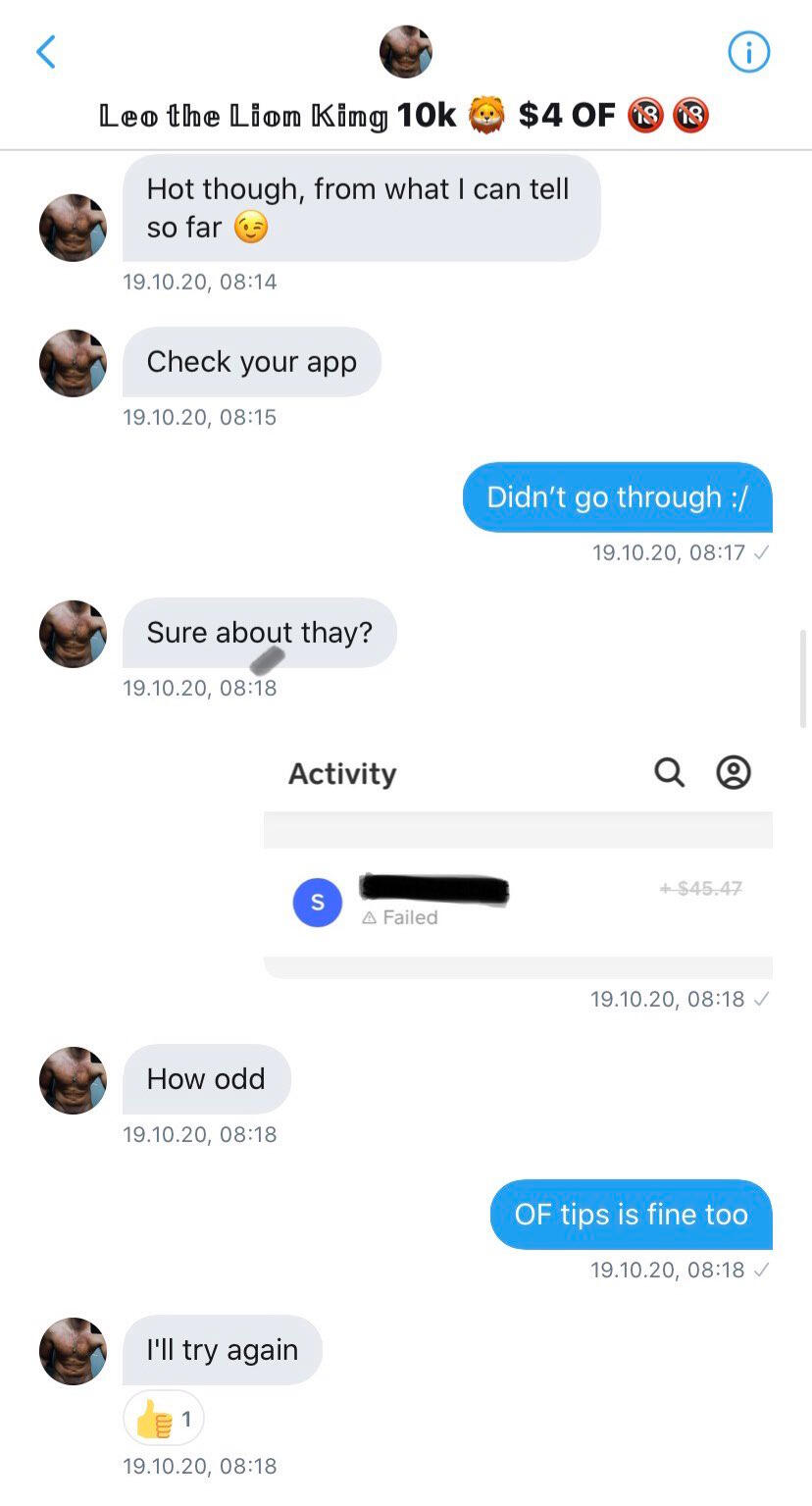812x1506 pixels.
Task: Toggle the thumbs-up reaction counter
Action: tap(164, 1418)
